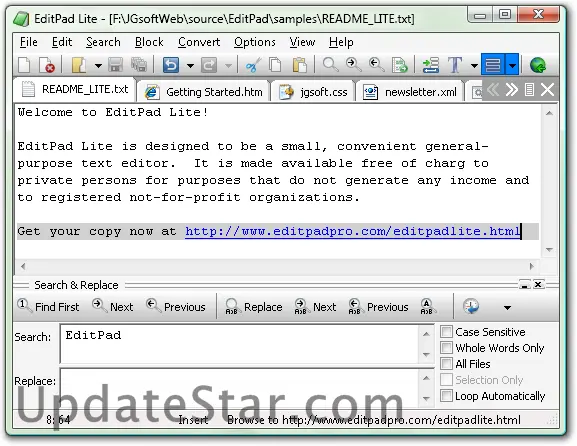
Task: Open the Block menu
Action: 149,42
